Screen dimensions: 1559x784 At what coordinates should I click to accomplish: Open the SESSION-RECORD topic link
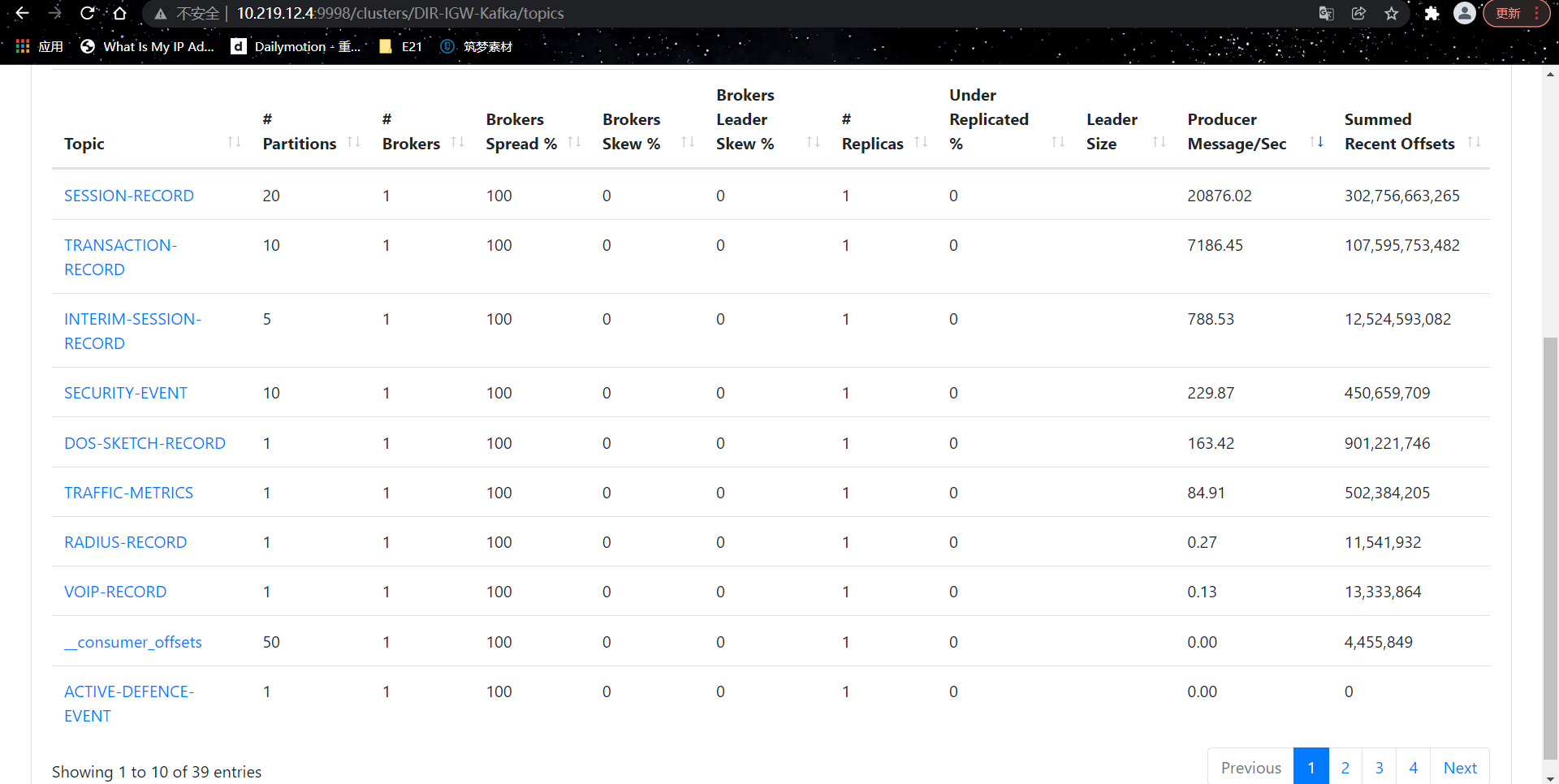(129, 196)
